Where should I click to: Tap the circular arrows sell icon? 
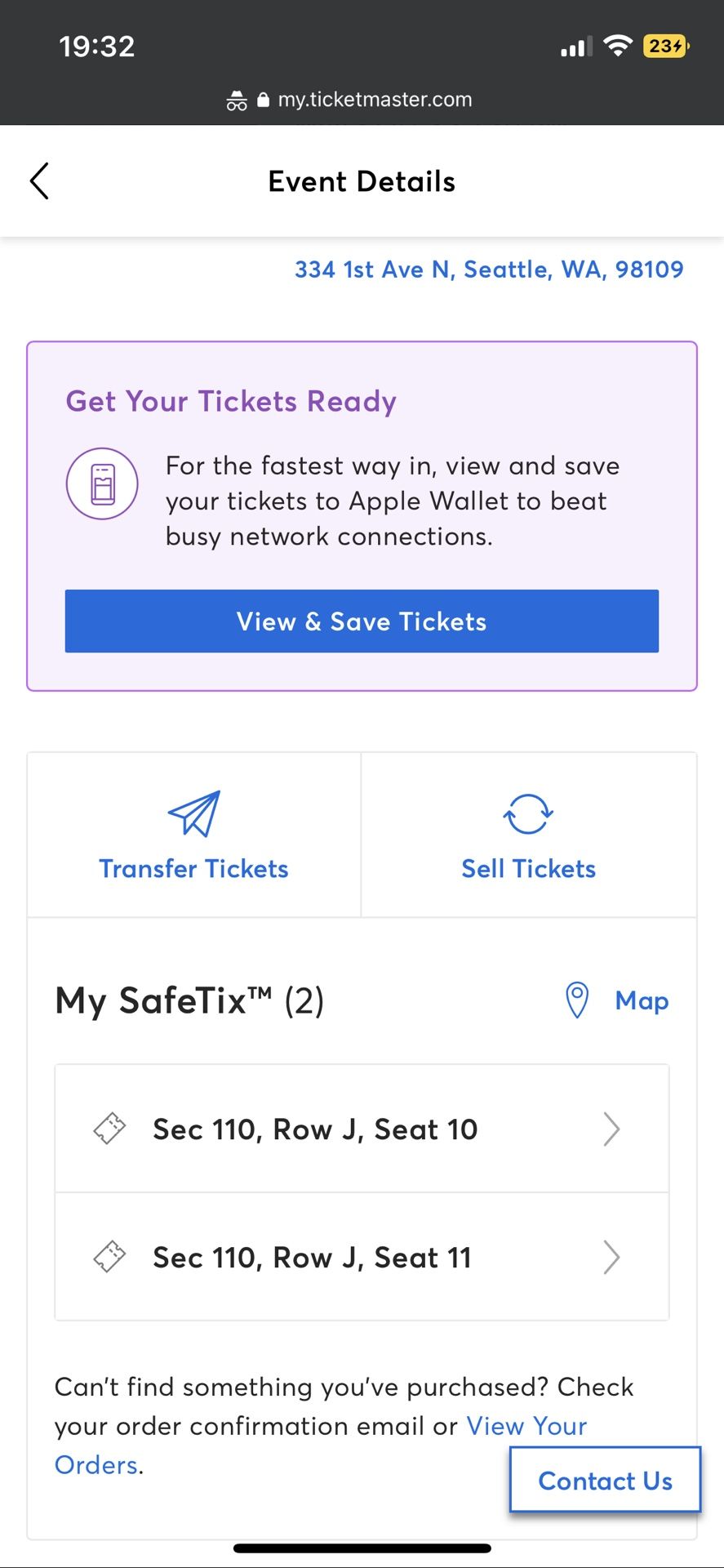pyautogui.click(x=528, y=814)
